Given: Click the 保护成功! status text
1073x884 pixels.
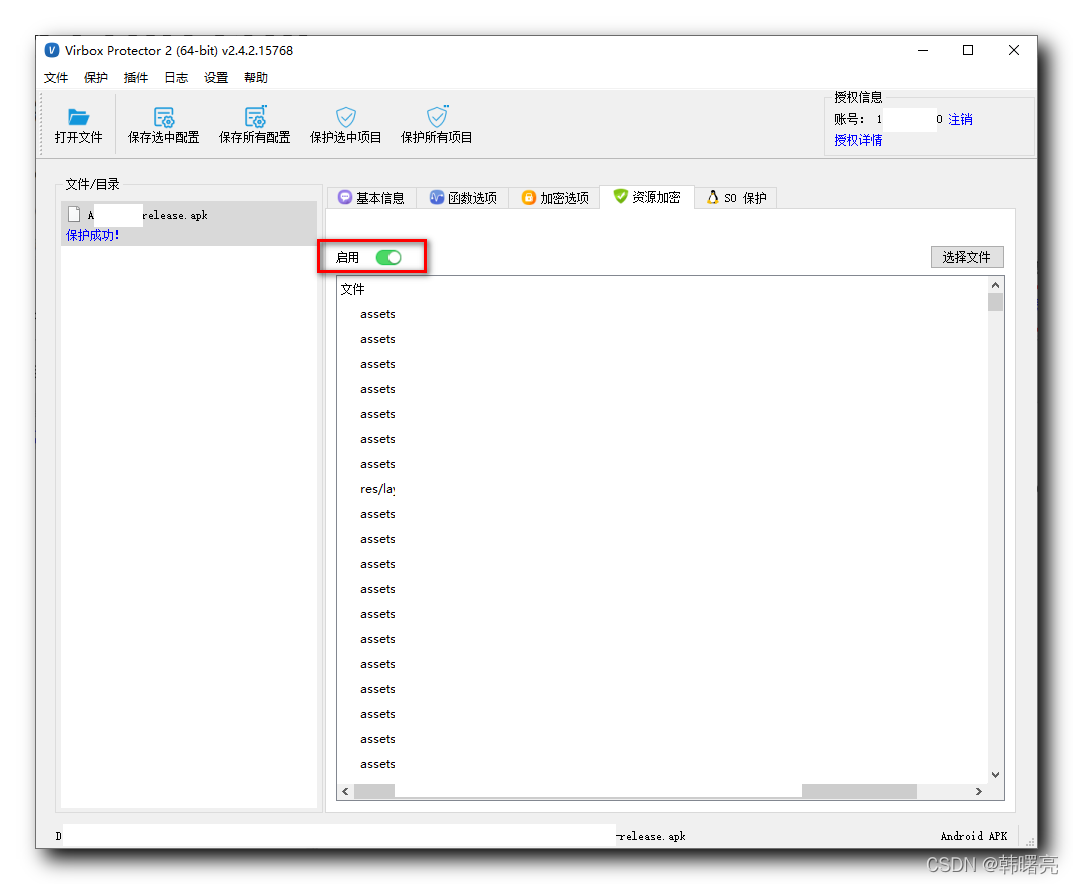Looking at the screenshot, I should 92,235.
